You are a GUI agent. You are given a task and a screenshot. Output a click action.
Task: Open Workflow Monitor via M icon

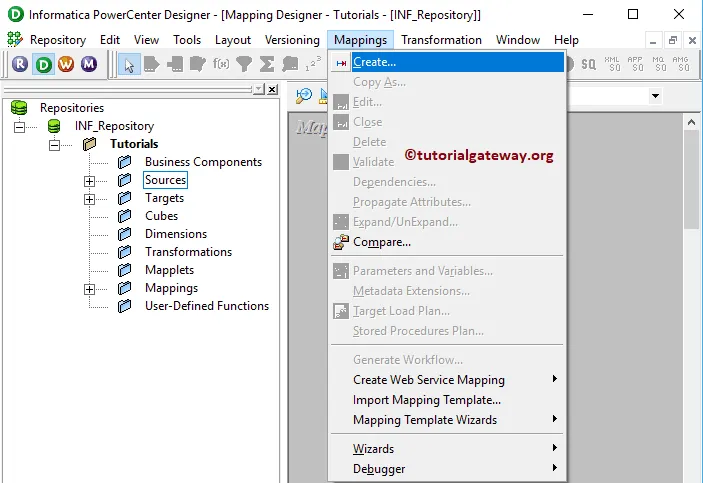(89, 64)
